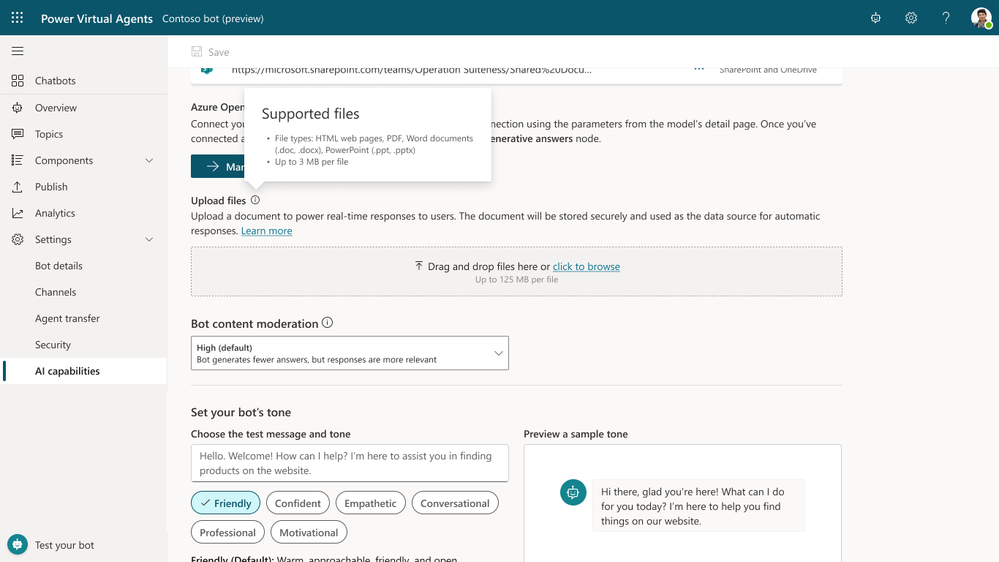999x562 pixels.
Task: Click the SharePoint URL text
Action: [x=412, y=70]
